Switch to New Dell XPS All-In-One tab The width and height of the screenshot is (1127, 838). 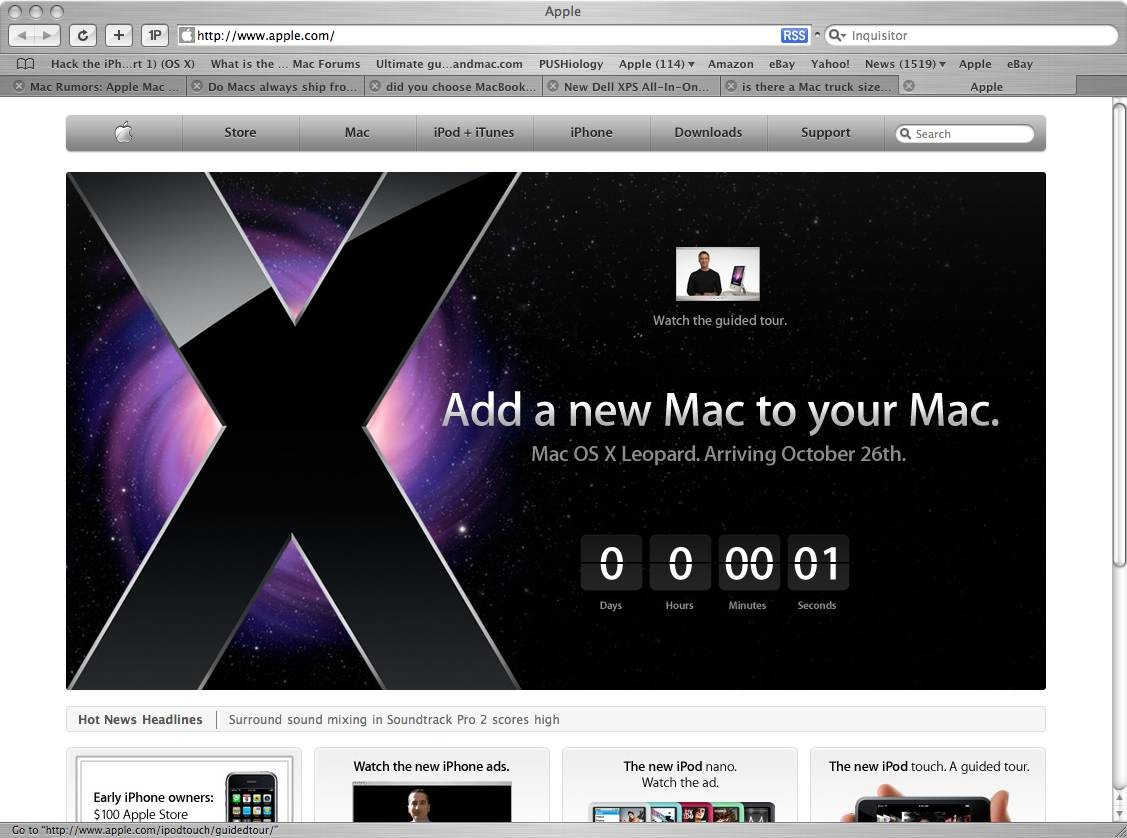coord(637,87)
